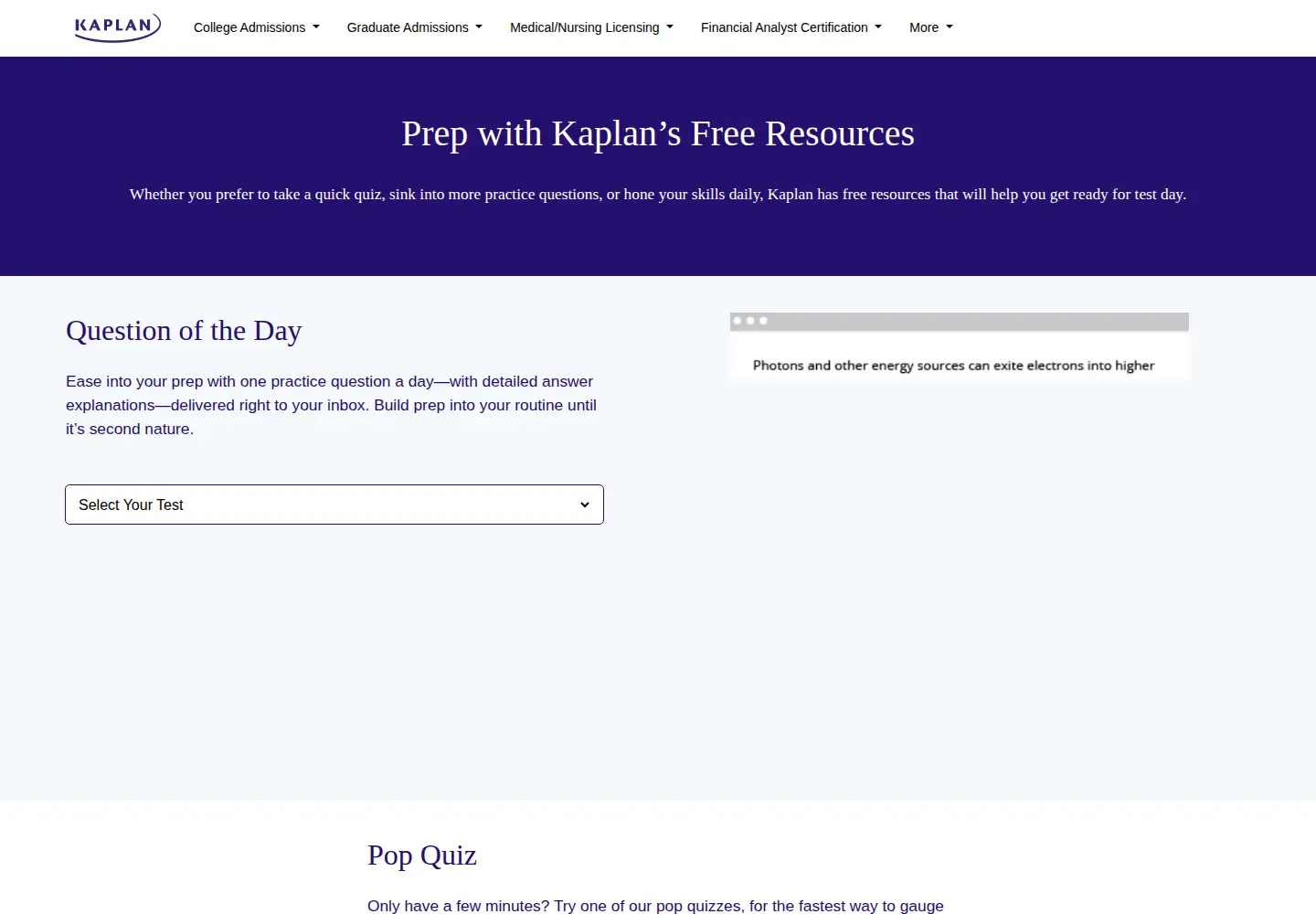
Task: Open the College Admissions menu
Action: coord(257,27)
